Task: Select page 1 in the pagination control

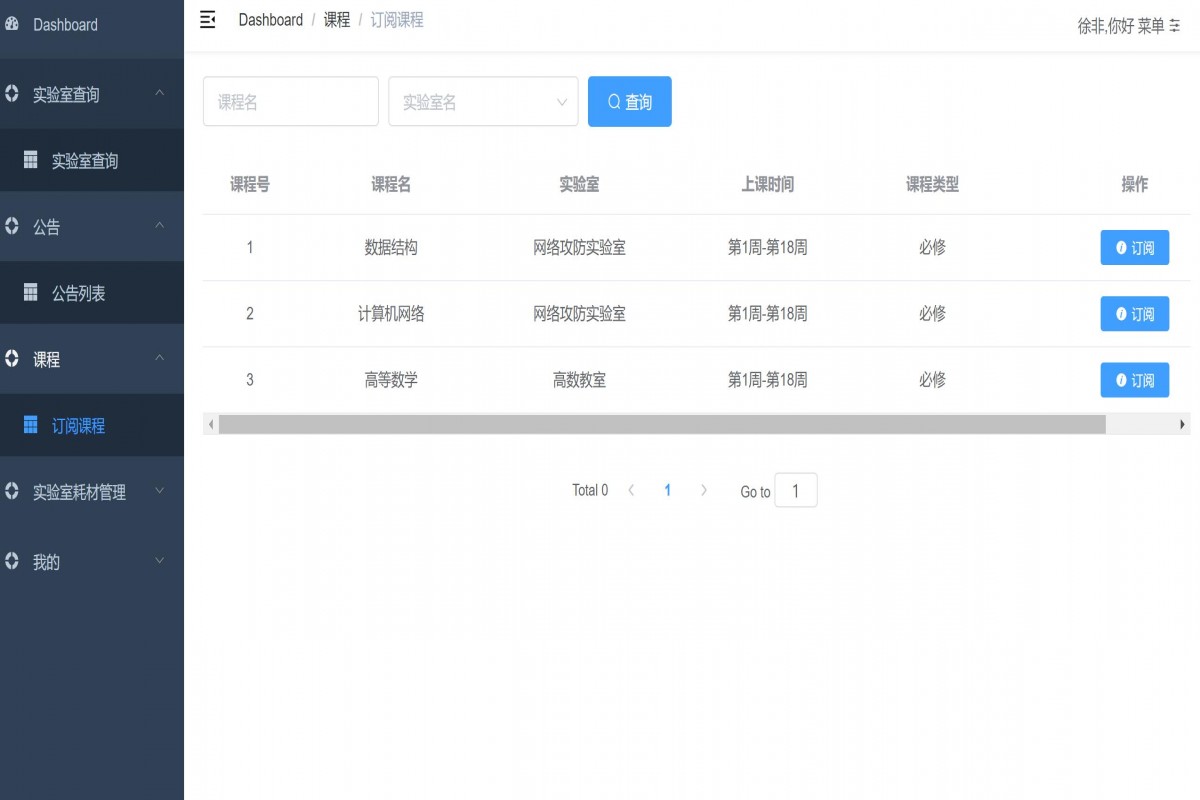Action: pos(668,490)
